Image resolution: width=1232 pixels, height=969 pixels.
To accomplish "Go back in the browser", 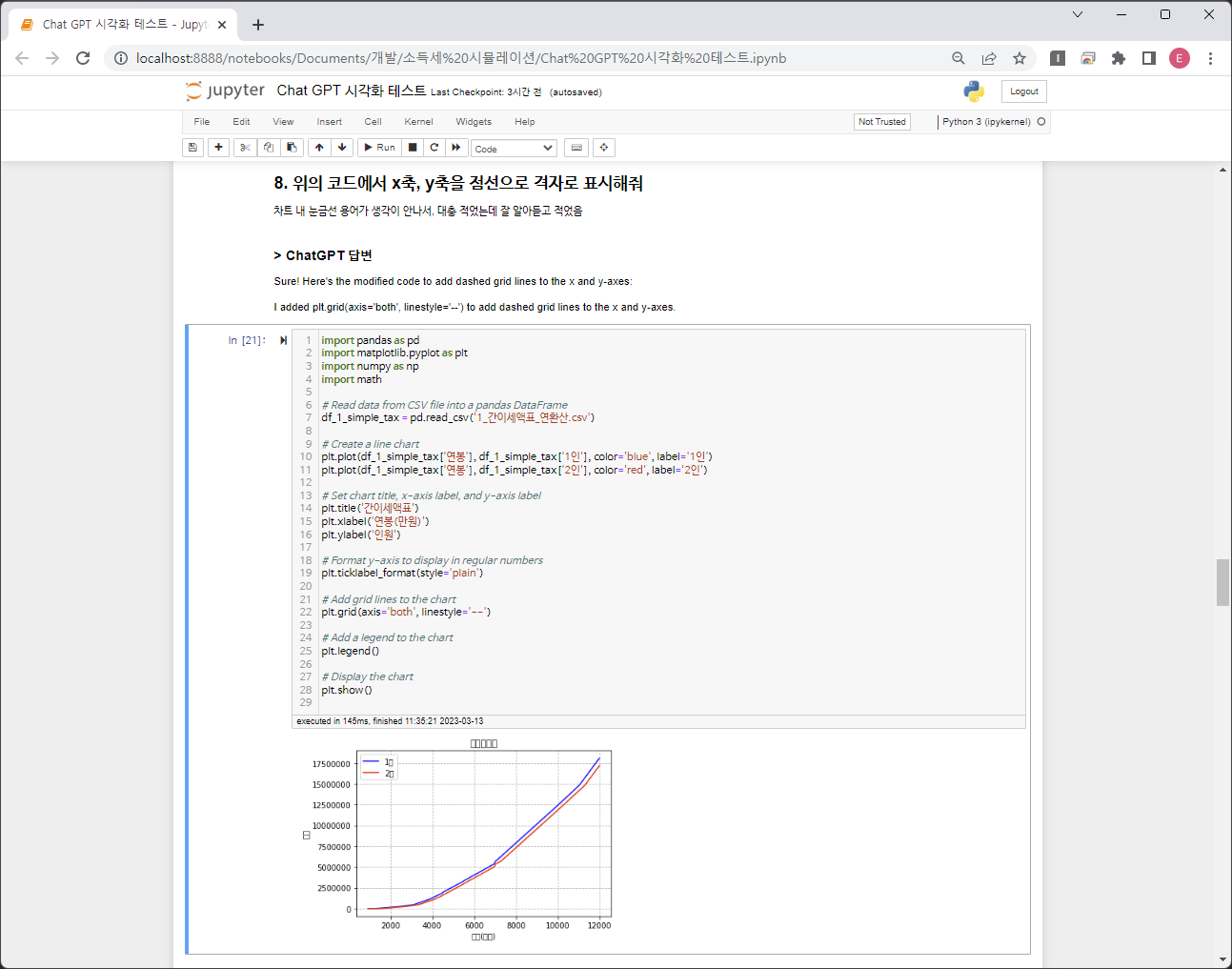I will coord(22,58).
